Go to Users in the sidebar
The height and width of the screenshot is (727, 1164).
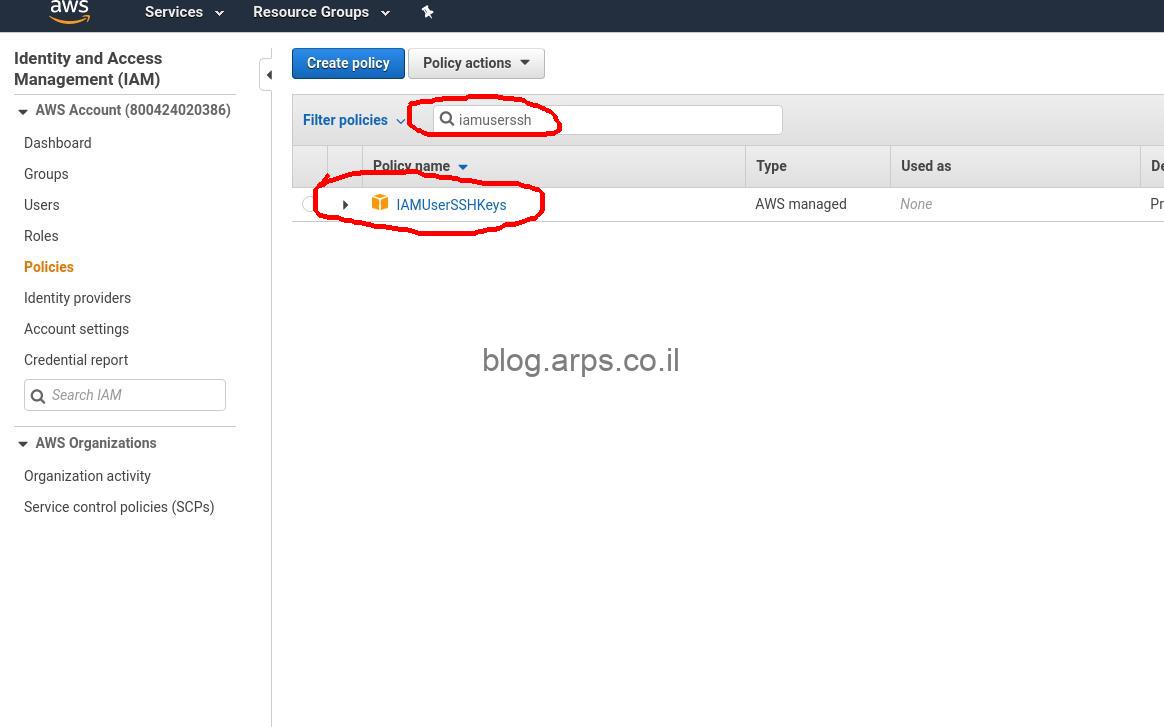[42, 205]
